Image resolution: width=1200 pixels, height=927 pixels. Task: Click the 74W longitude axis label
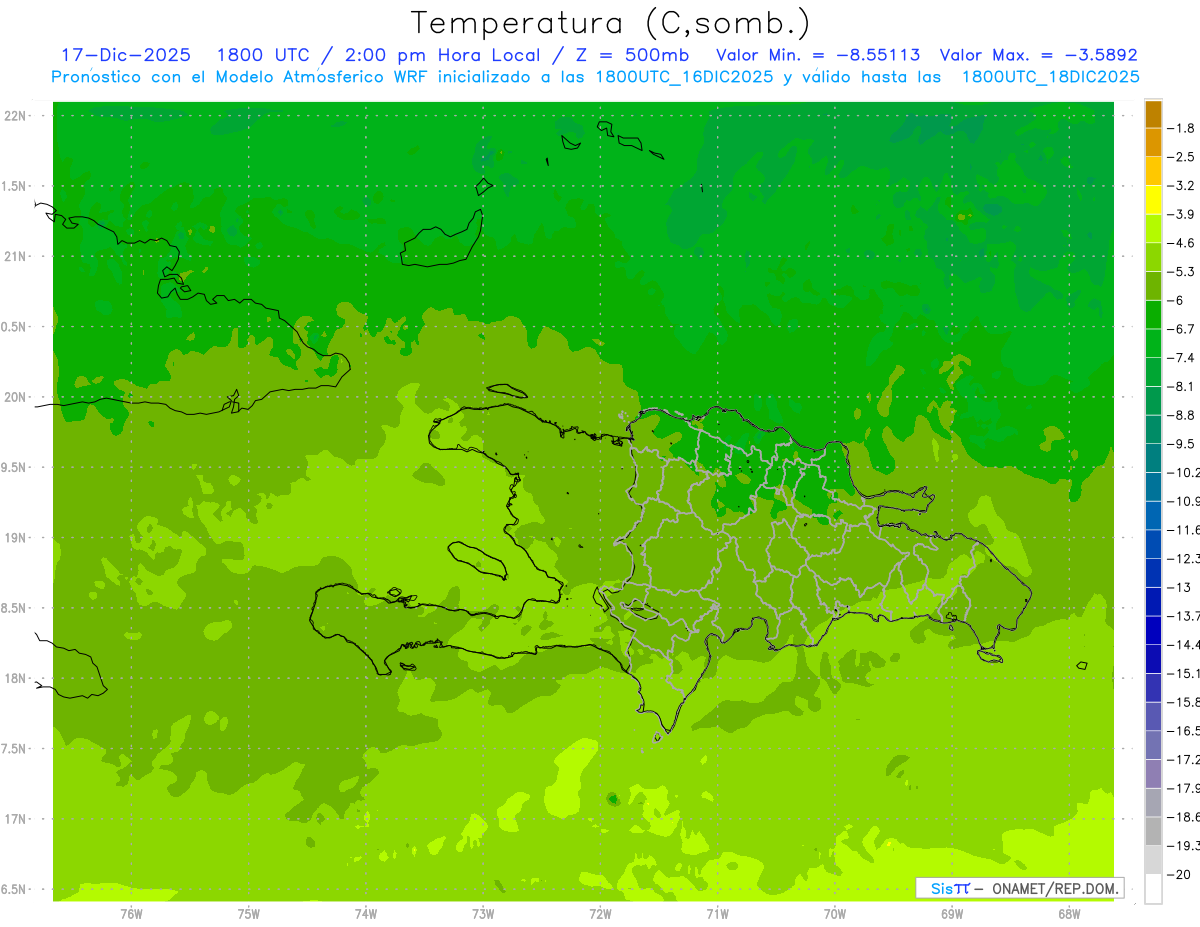click(x=366, y=913)
